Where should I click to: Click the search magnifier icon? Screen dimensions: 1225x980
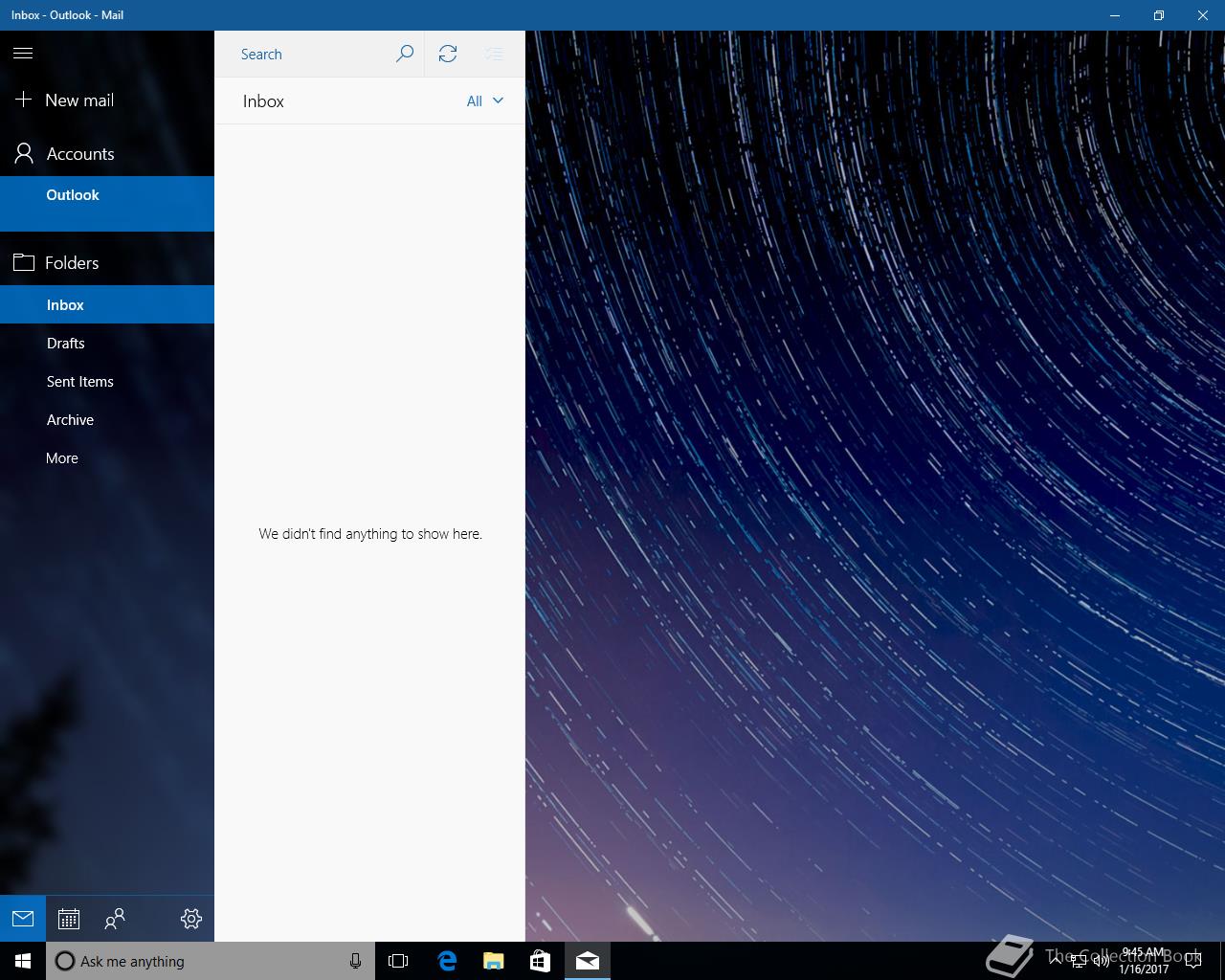[x=405, y=55]
